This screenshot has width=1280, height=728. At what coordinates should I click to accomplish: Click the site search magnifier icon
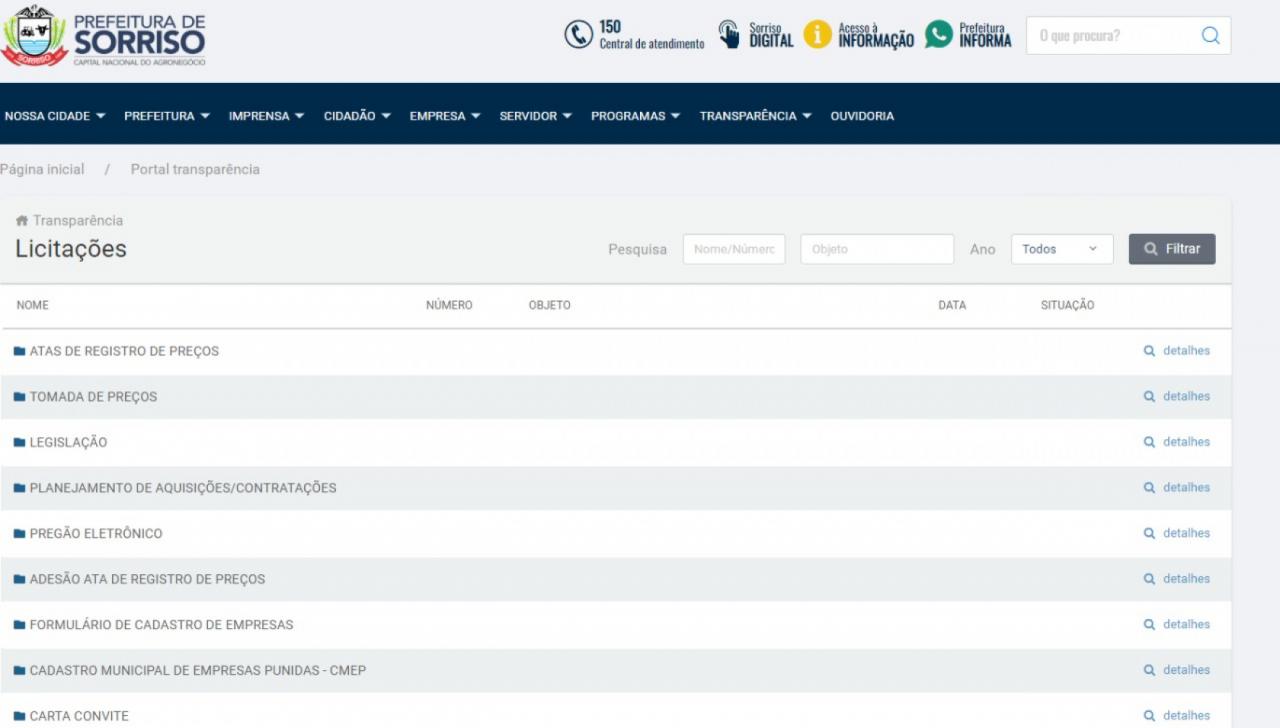coord(1210,36)
